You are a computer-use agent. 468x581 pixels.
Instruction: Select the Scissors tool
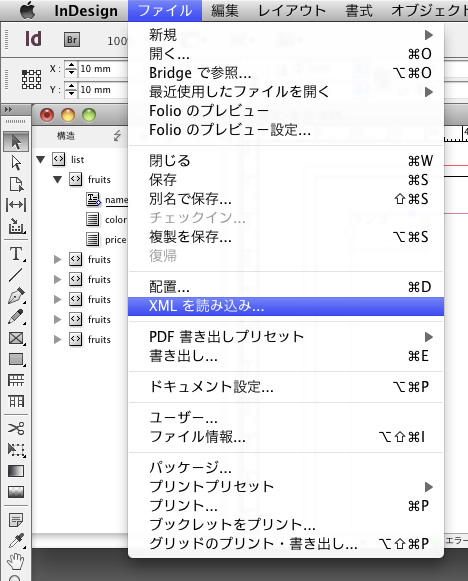point(16,428)
